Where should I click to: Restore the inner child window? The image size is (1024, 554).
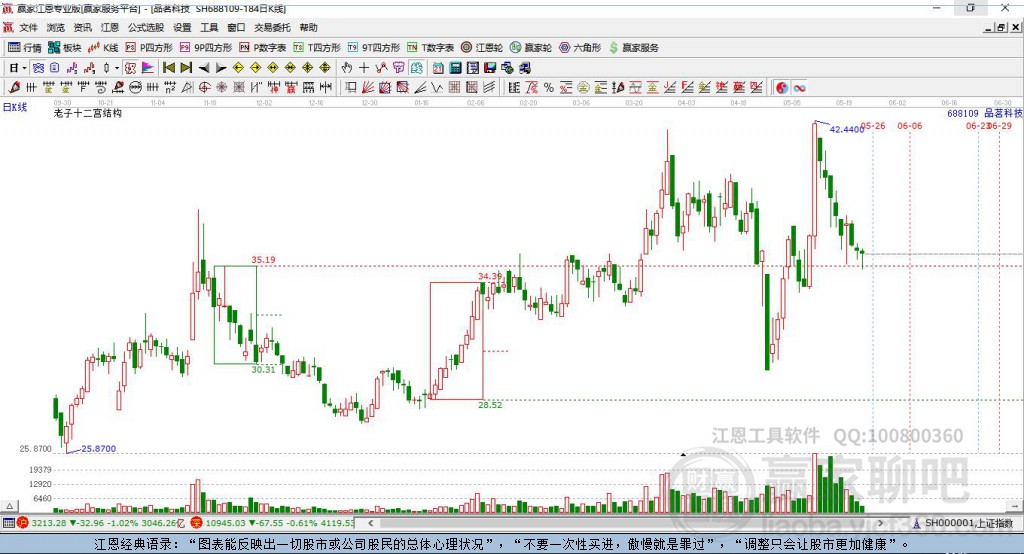point(1000,27)
